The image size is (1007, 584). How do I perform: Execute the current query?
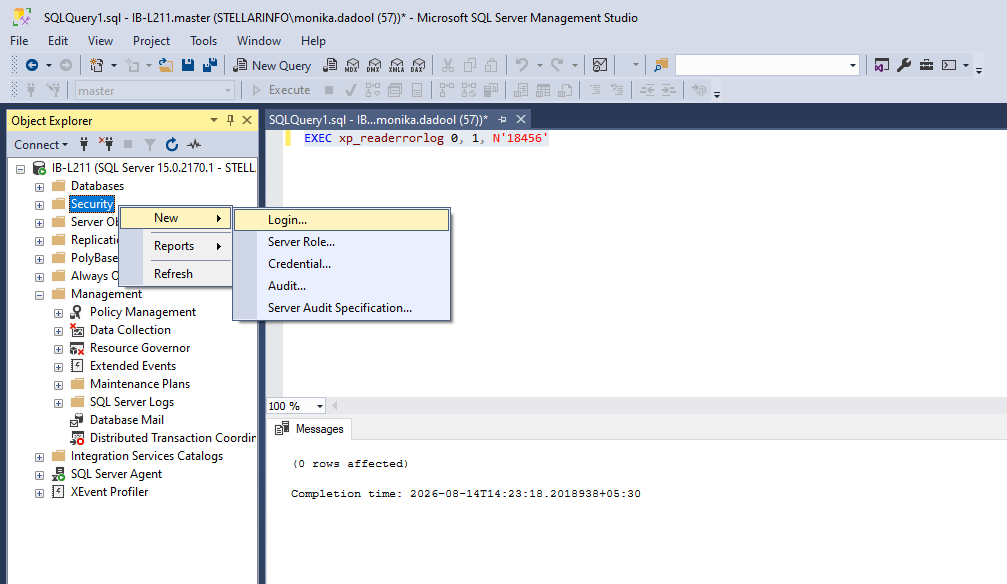(281, 90)
